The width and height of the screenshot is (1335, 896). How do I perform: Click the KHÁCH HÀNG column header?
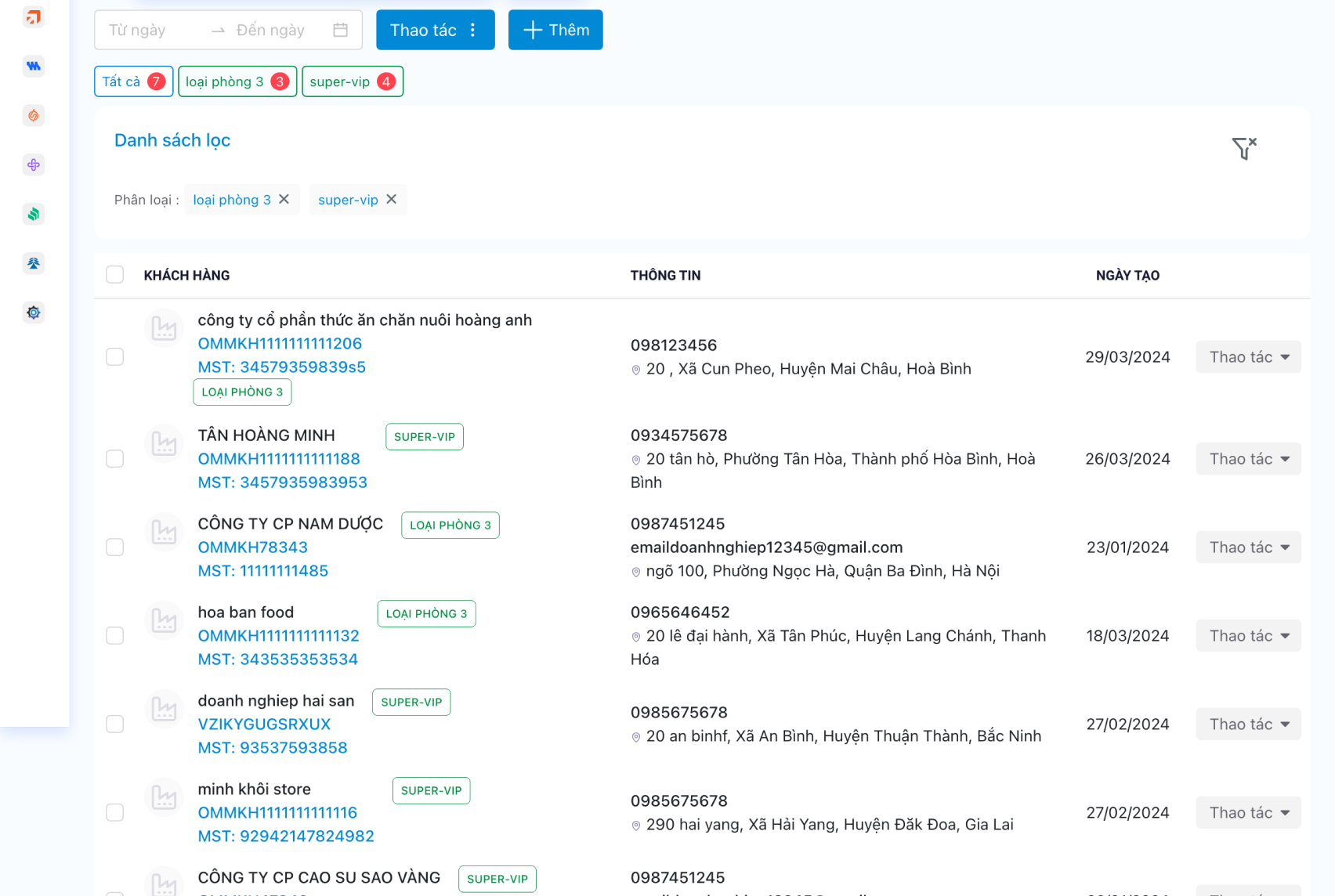186,276
